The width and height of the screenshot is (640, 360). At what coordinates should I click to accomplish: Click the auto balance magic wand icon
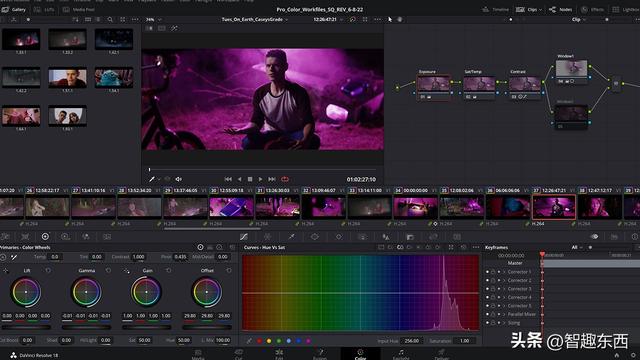pyautogui.click(x=13, y=257)
